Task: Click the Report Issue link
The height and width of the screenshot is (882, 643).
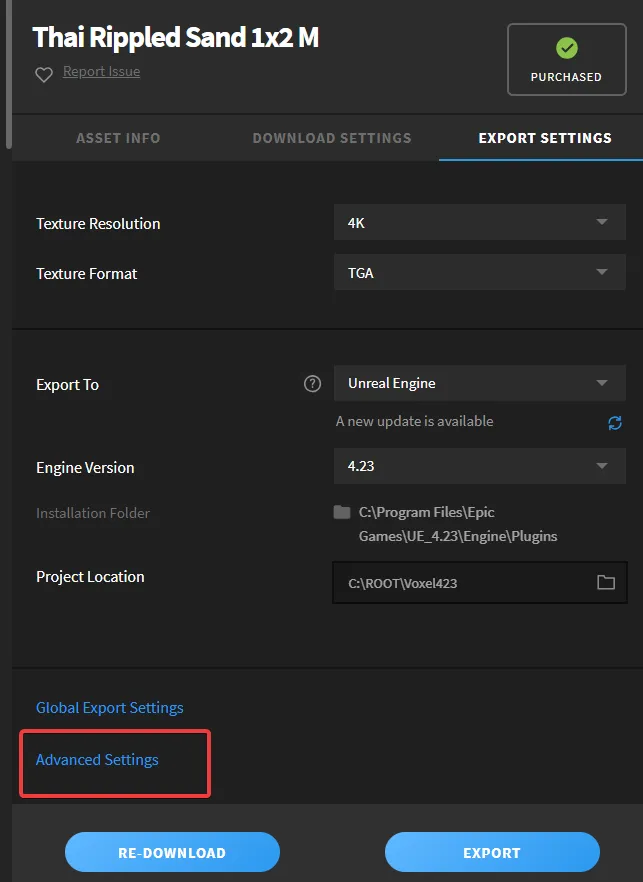Action: tap(101, 72)
